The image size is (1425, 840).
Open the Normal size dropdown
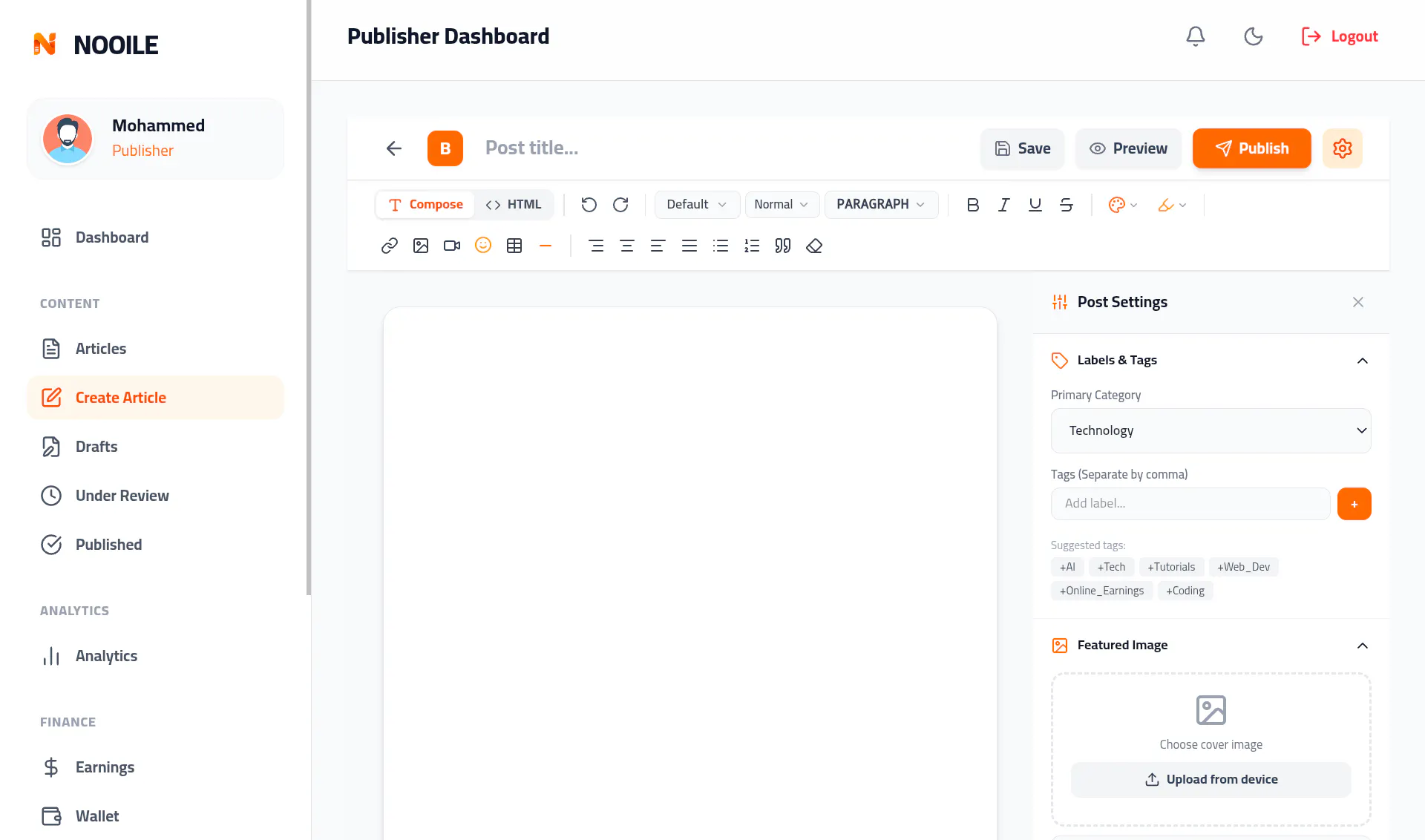(782, 205)
